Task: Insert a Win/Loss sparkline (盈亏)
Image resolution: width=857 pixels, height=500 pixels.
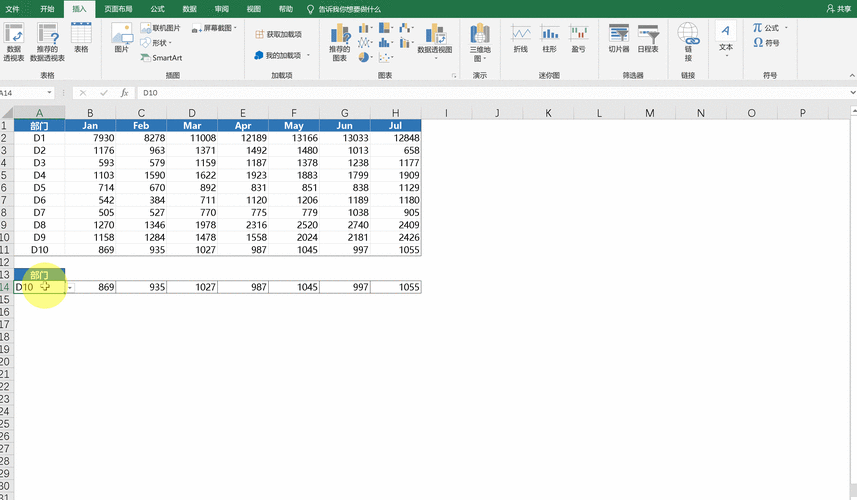Action: tap(578, 38)
